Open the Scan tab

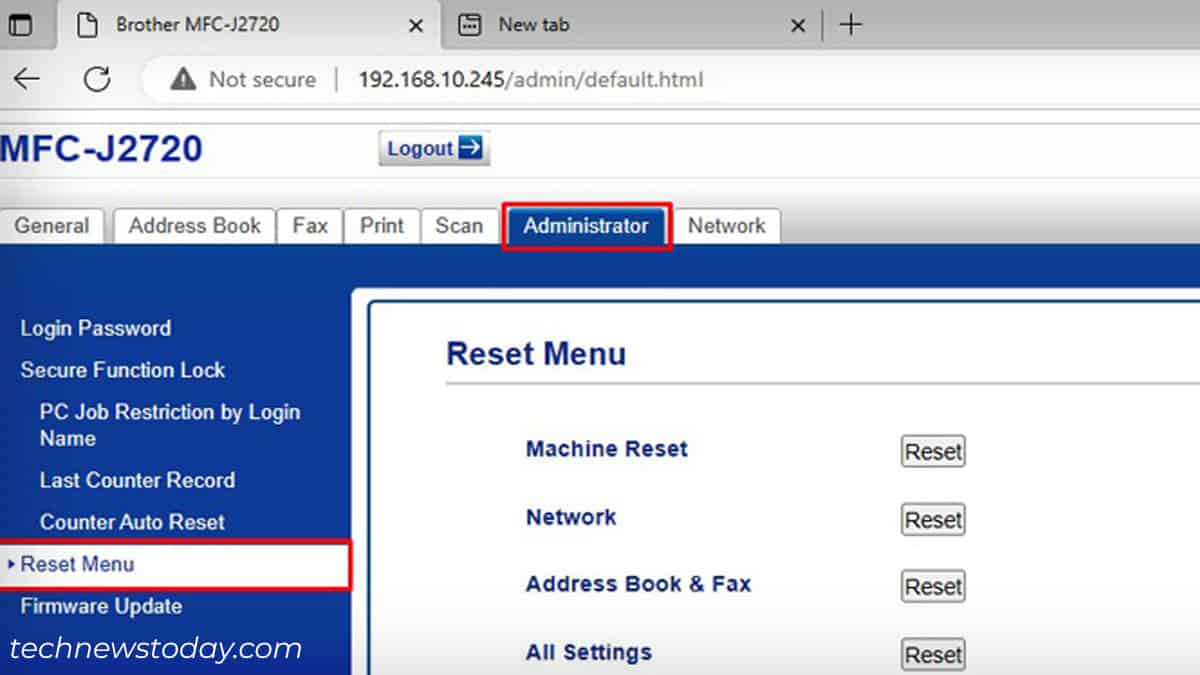point(459,226)
